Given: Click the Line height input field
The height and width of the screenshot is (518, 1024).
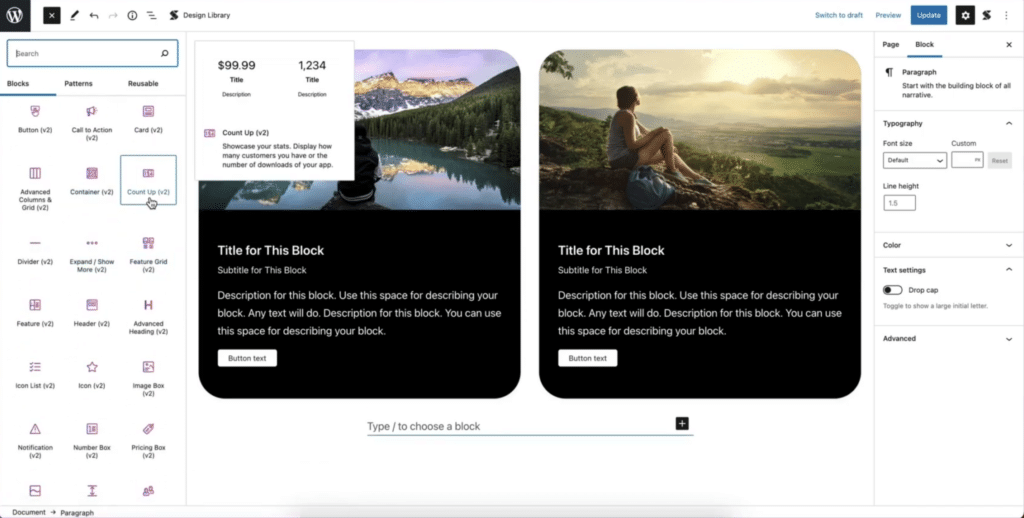Looking at the screenshot, I should [899, 203].
